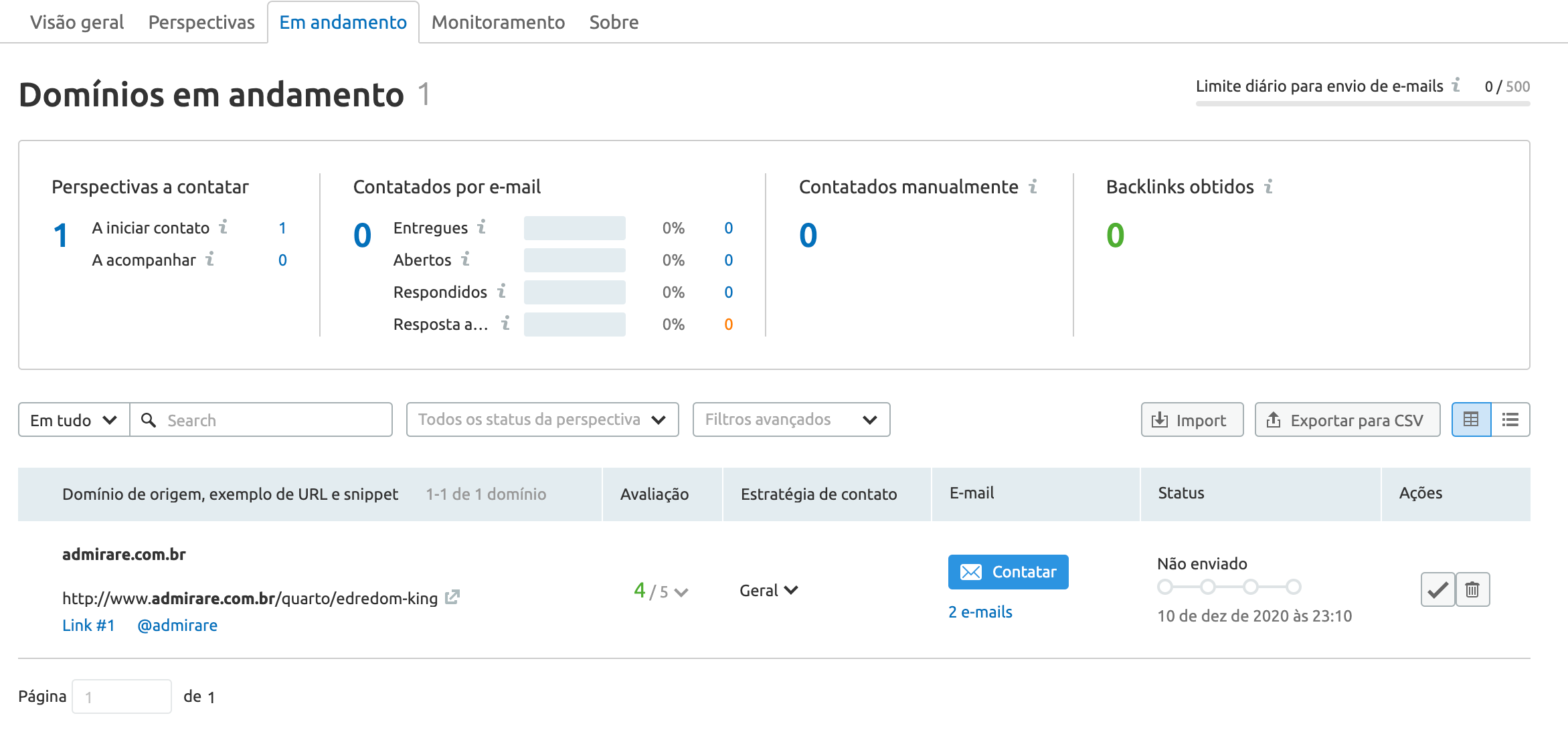Click Exportar para CSV button

pos(1347,420)
